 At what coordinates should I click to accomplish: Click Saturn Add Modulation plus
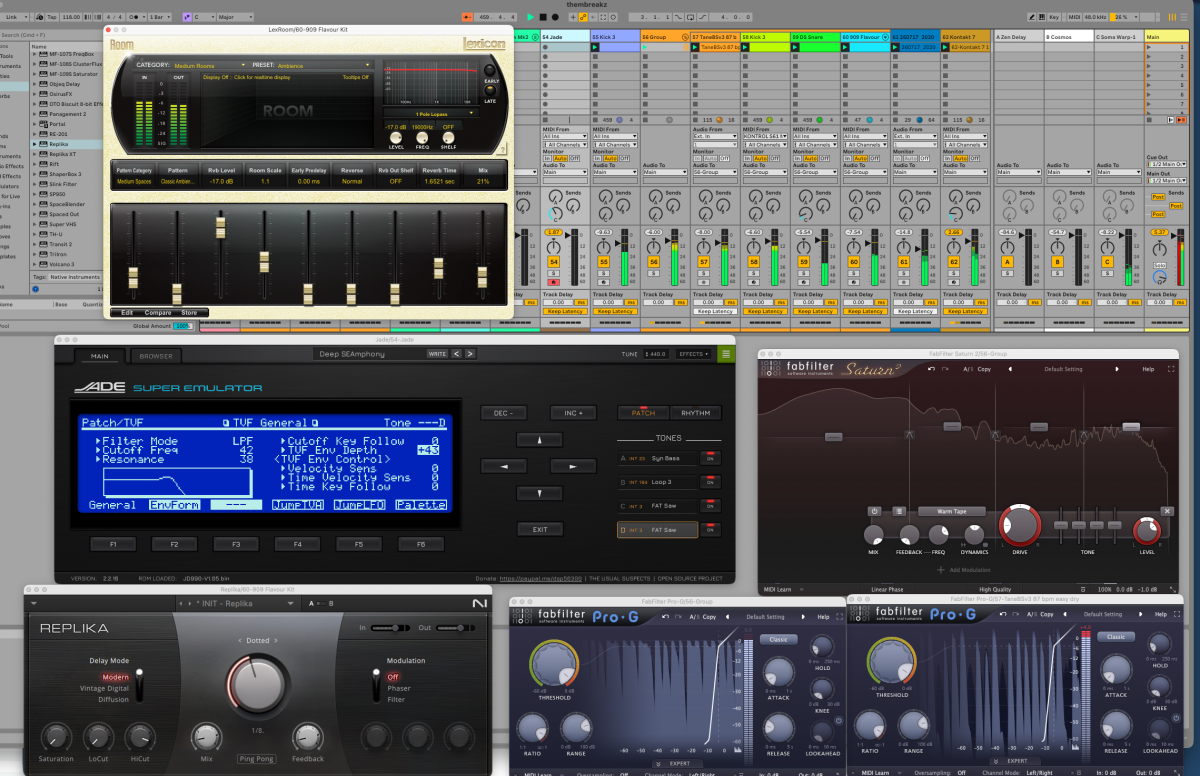940,570
